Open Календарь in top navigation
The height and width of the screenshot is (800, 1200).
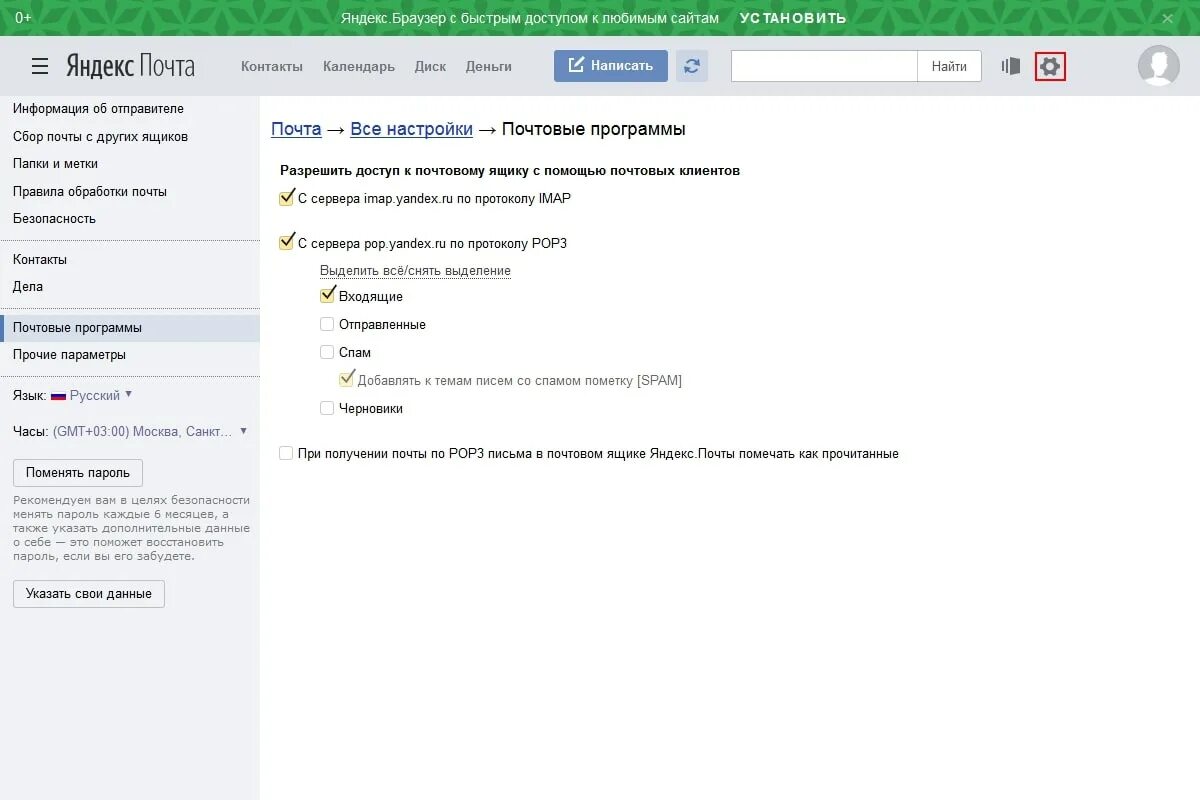[359, 66]
